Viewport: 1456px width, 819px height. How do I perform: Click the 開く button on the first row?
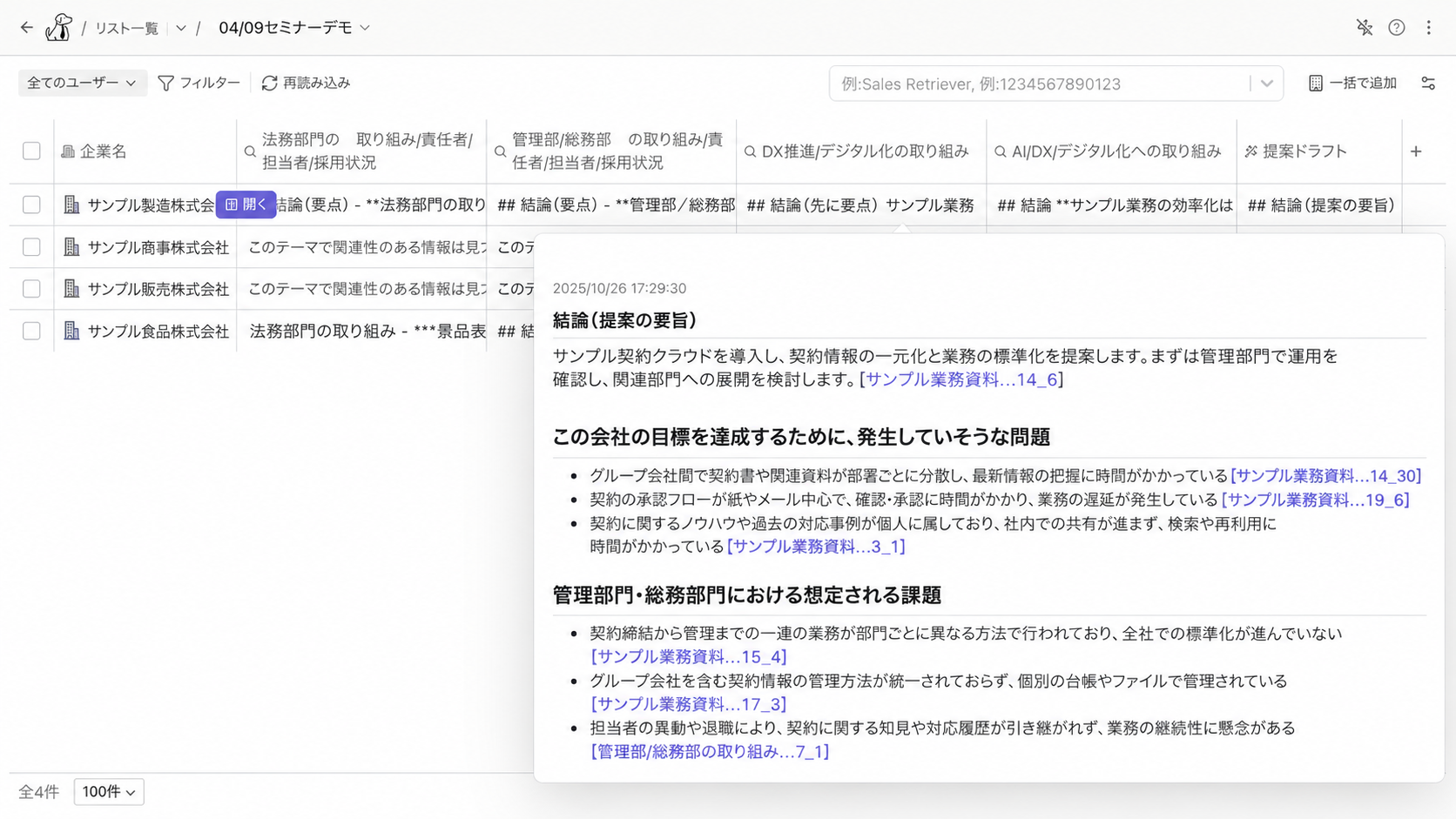coord(246,205)
